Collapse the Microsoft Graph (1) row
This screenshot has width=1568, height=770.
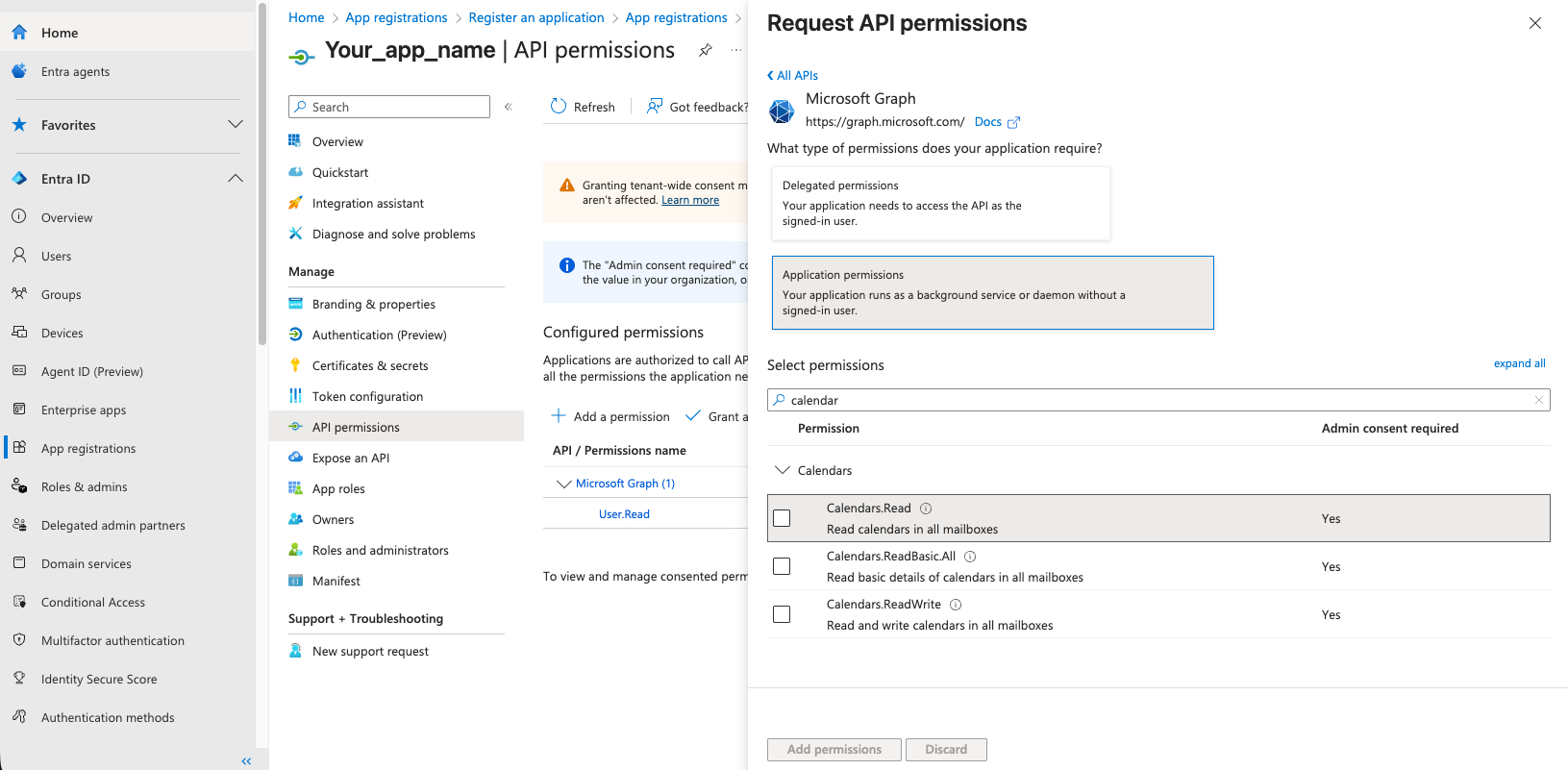(x=563, y=484)
